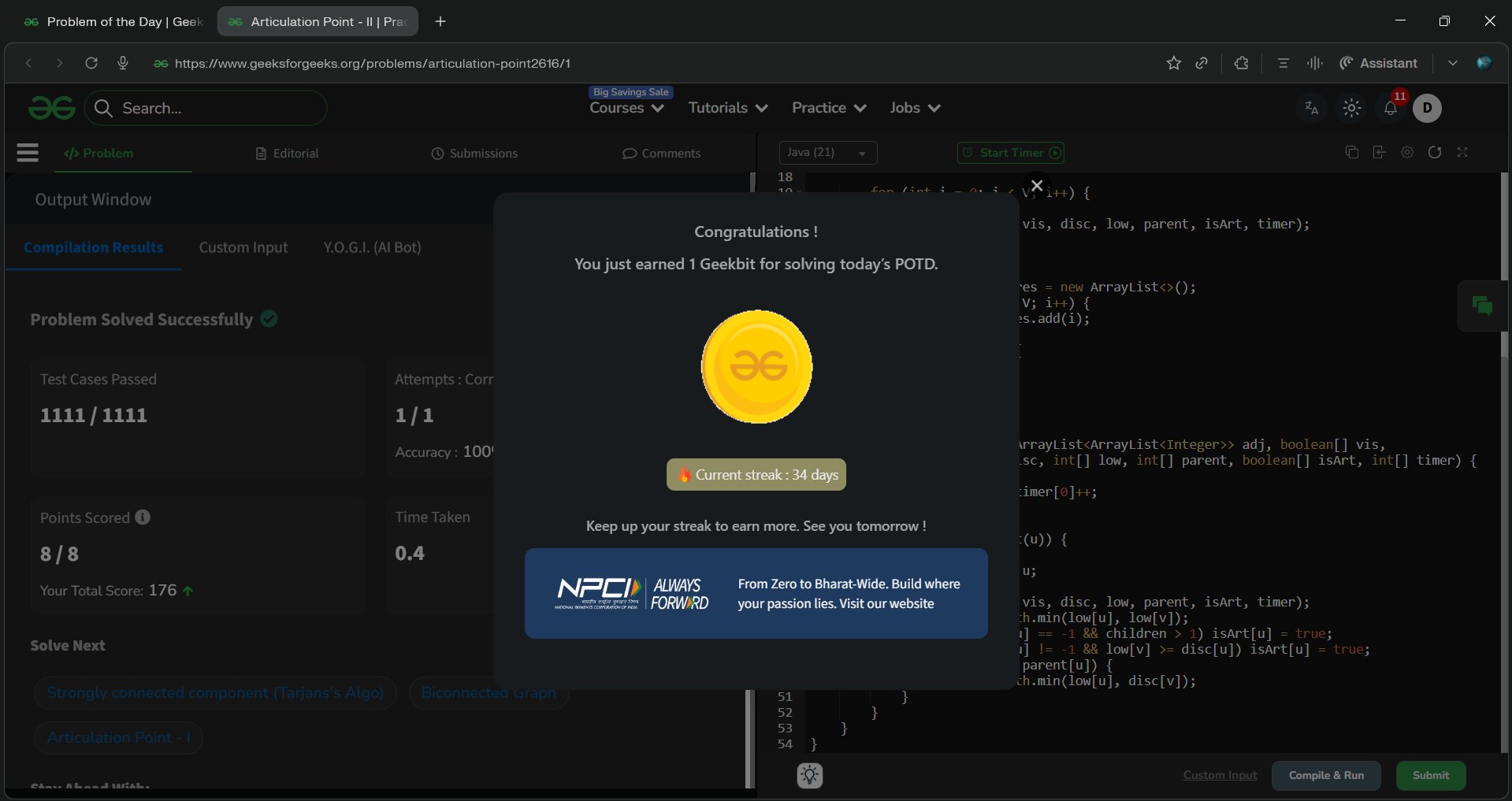Open the green chat bubble widget
This screenshot has height=801, width=1512.
pos(1482,306)
